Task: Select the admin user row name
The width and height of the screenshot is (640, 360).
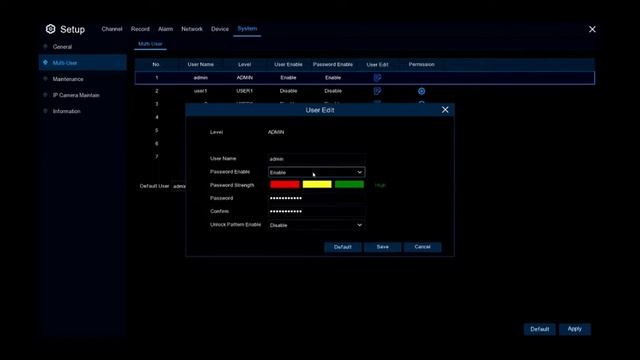Action: 200,78
